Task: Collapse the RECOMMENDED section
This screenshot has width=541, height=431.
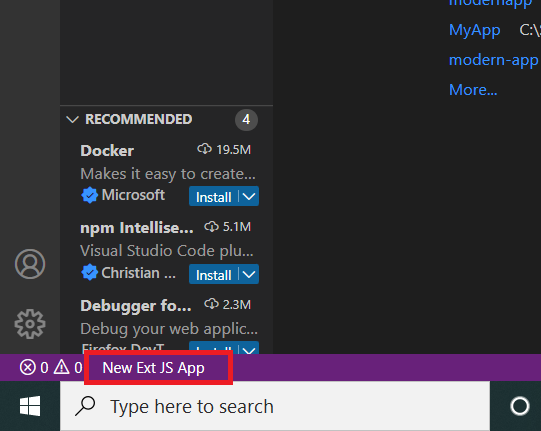Action: pos(72,119)
